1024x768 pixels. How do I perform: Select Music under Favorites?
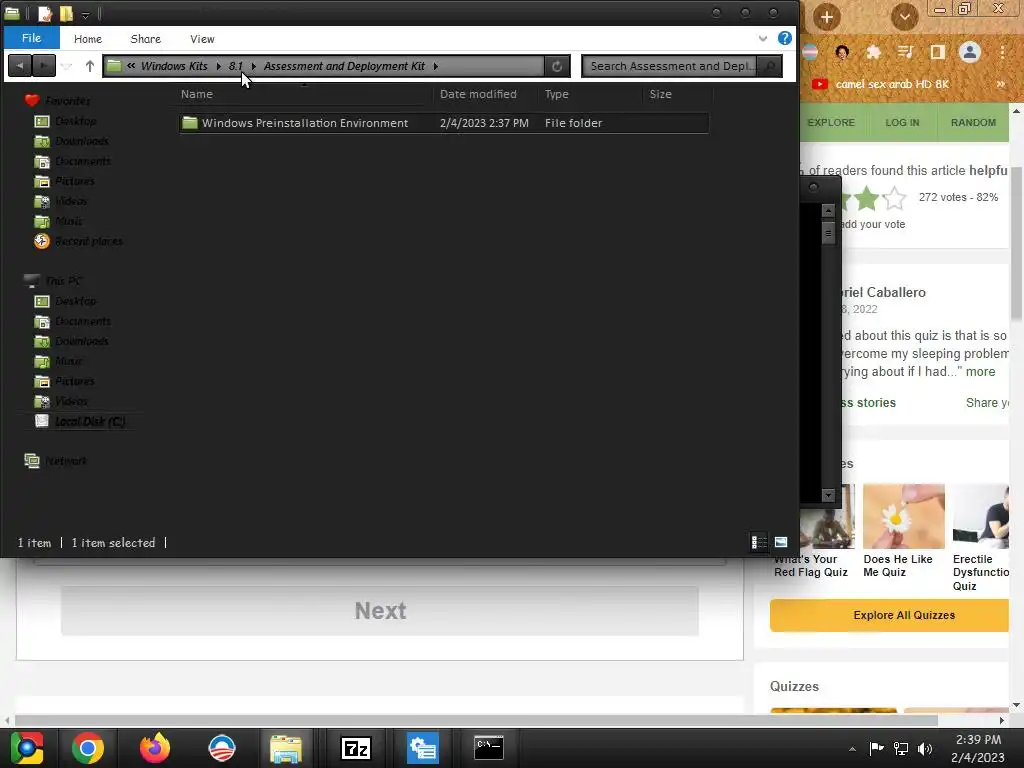68,221
